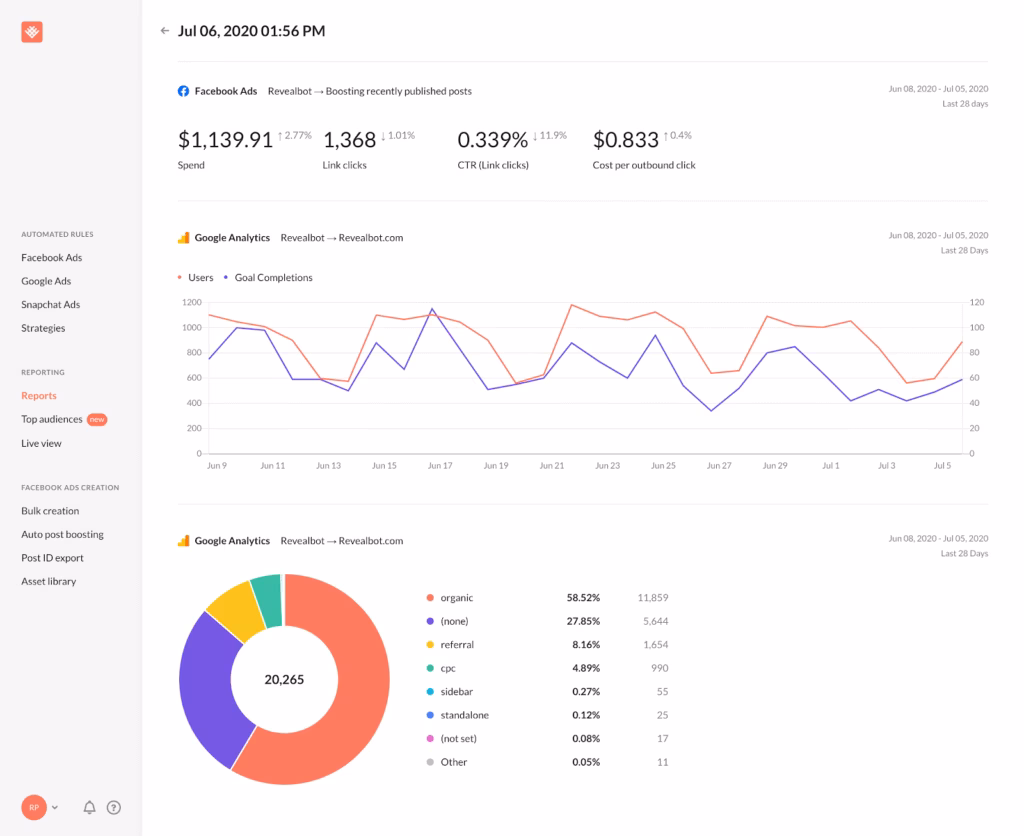Image resolution: width=1024 pixels, height=836 pixels.
Task: Click the Revealbot logo in the top-left corner
Action: tap(31, 31)
